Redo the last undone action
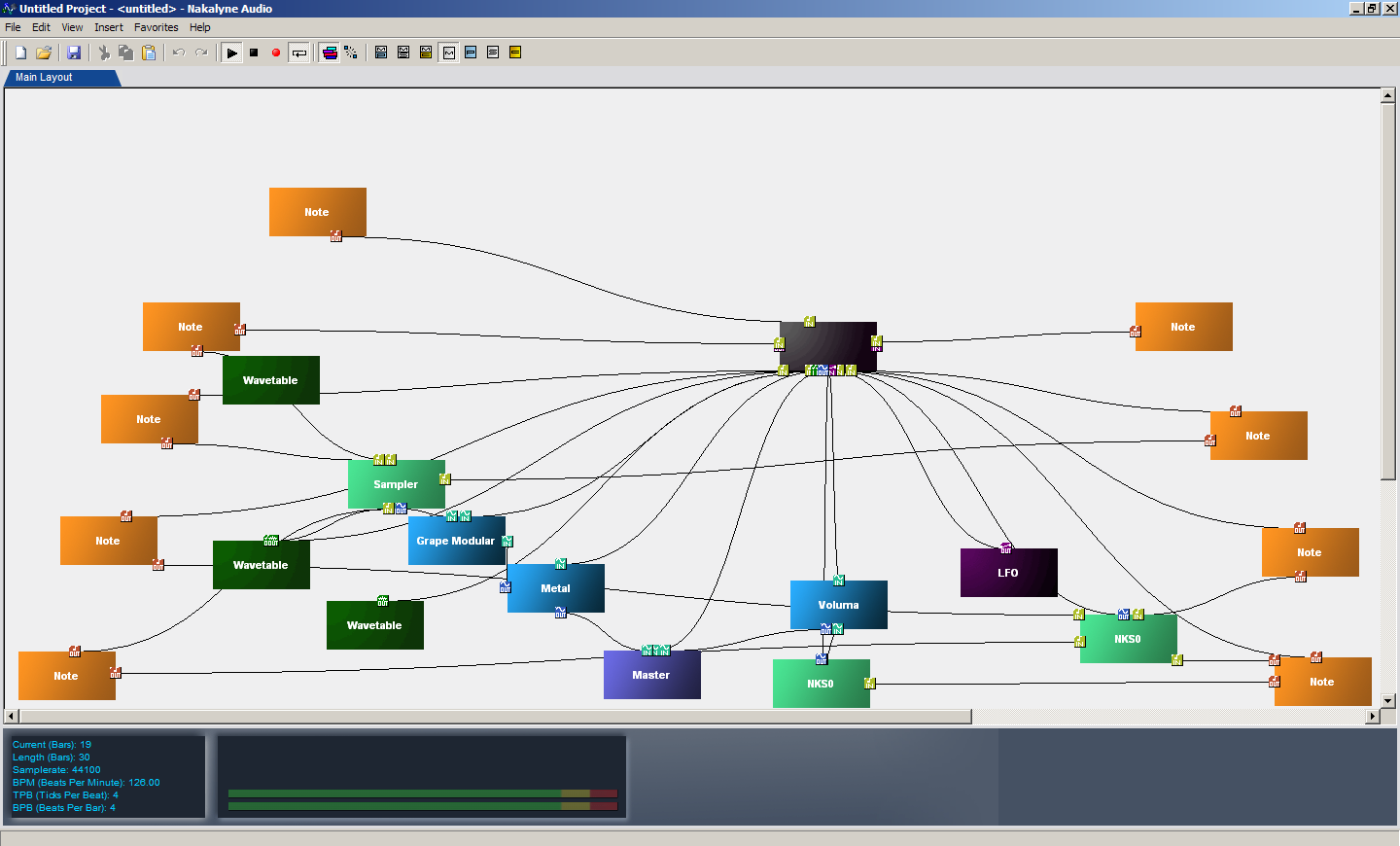Image resolution: width=1400 pixels, height=846 pixels. point(201,53)
